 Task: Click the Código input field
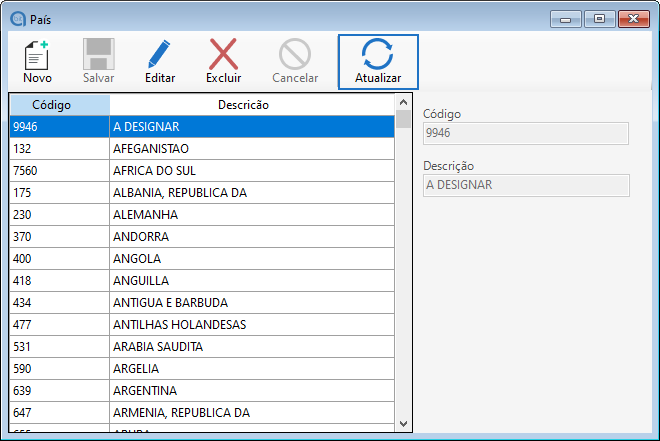pos(526,133)
